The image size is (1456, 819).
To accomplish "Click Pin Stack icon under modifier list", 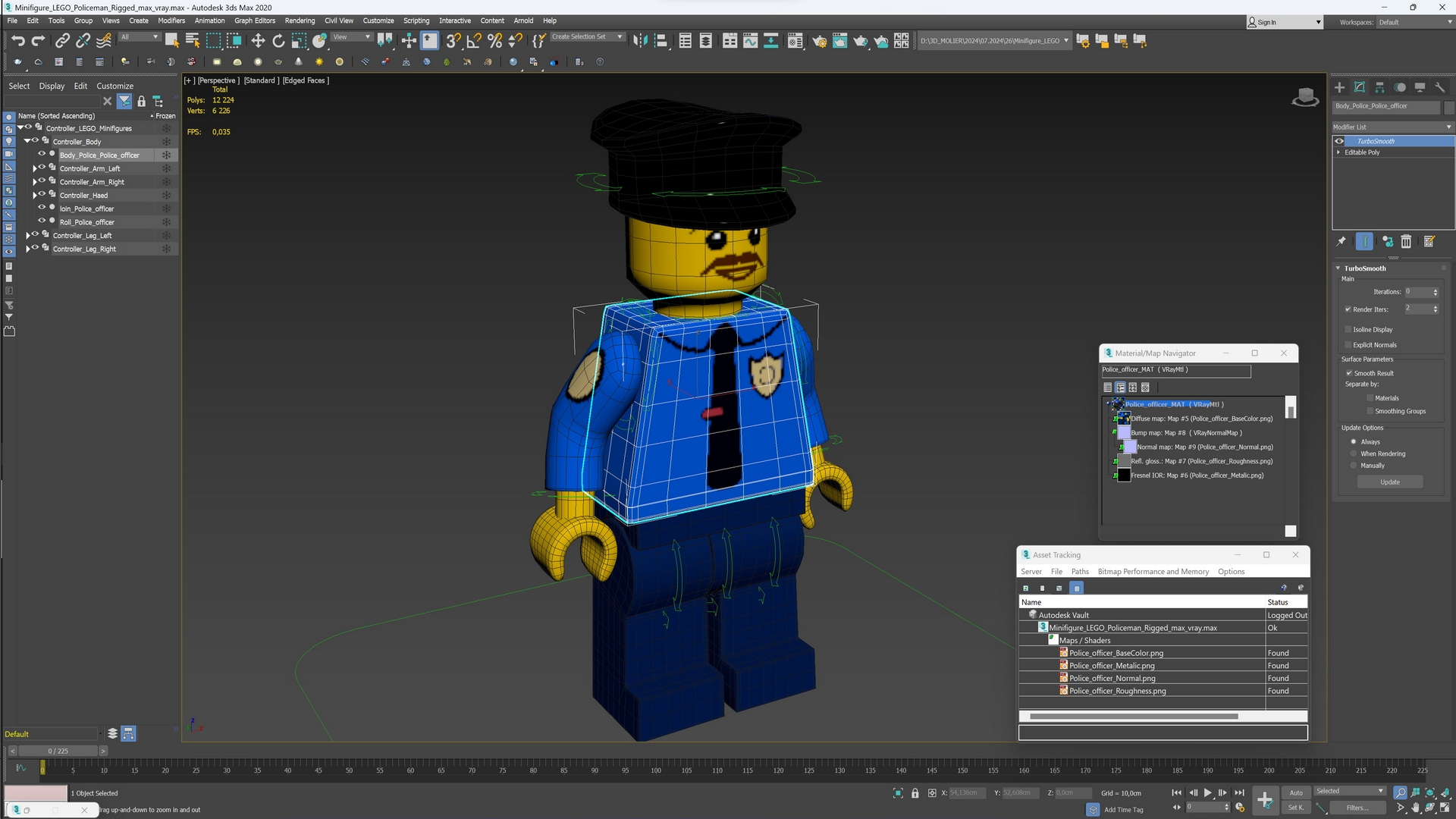I will [1341, 241].
